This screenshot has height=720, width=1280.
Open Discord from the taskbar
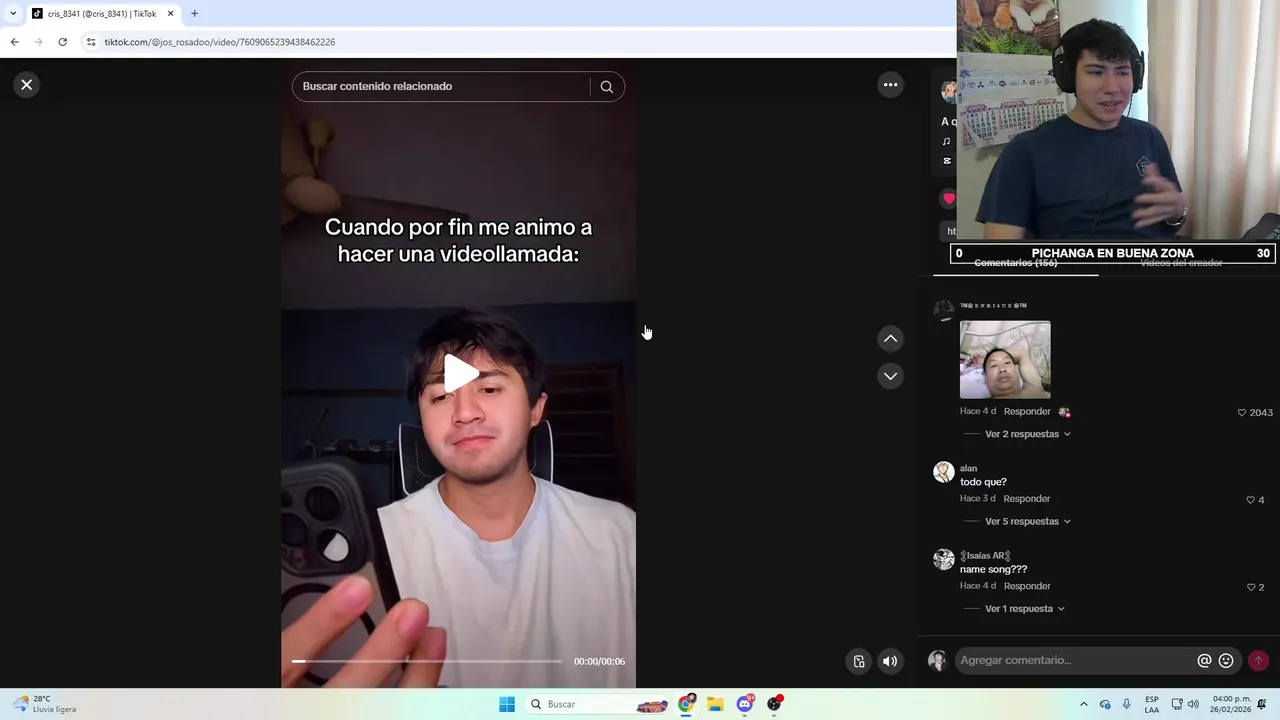pos(745,704)
